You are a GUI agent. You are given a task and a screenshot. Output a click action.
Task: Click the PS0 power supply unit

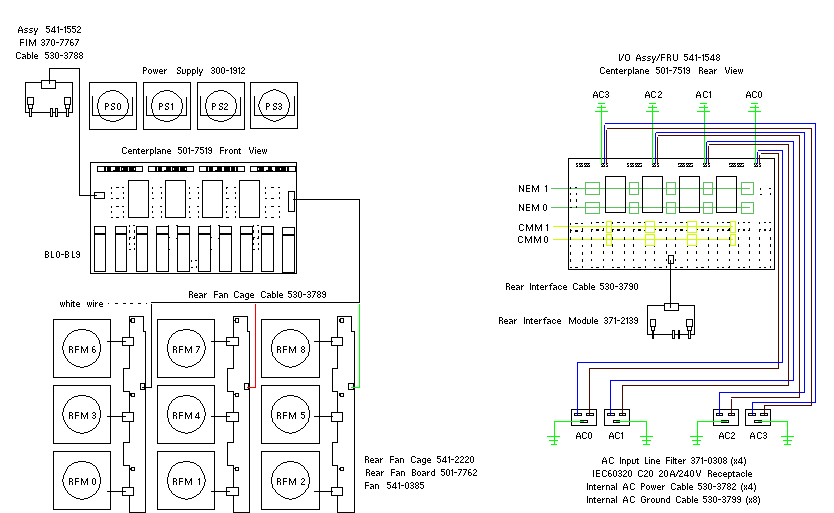(112, 105)
